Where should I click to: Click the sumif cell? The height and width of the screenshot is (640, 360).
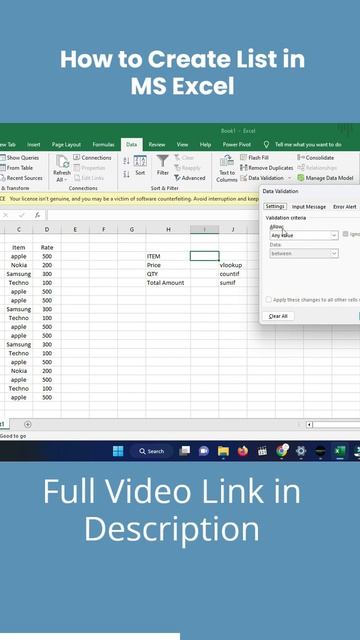coord(233,283)
